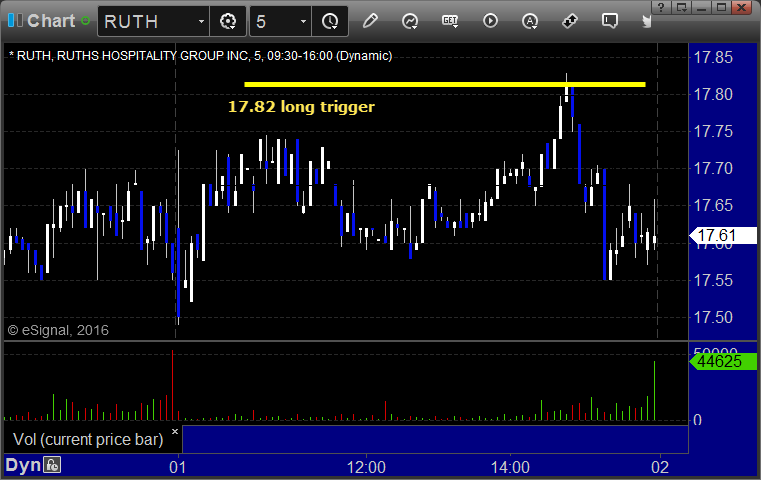The height and width of the screenshot is (480, 761).
Task: Maximize the chart window
Action: 722,7
